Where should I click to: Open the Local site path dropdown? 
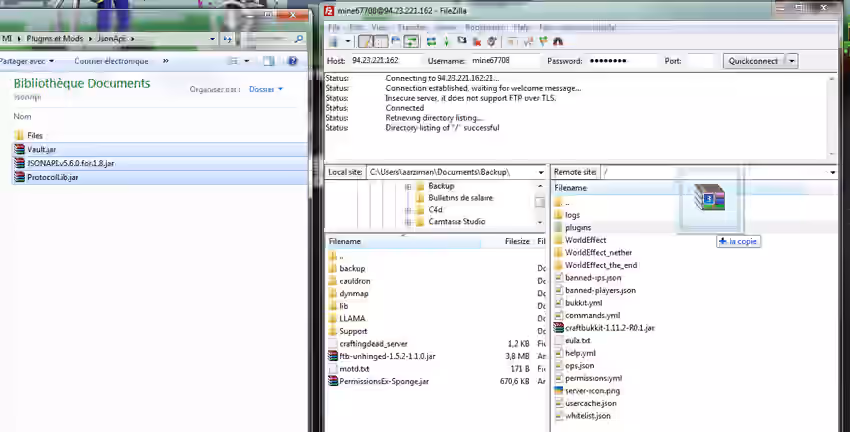pyautogui.click(x=540, y=172)
